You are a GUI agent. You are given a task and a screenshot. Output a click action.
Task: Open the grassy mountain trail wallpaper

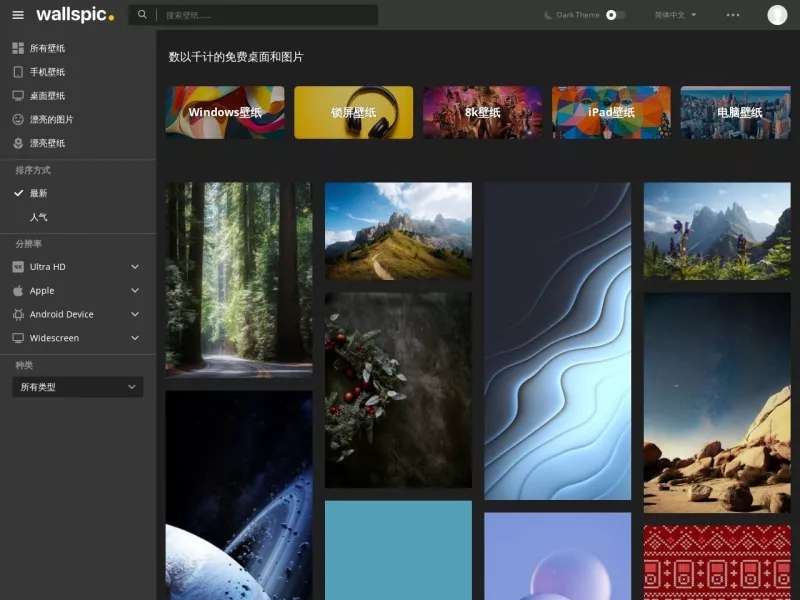(398, 231)
